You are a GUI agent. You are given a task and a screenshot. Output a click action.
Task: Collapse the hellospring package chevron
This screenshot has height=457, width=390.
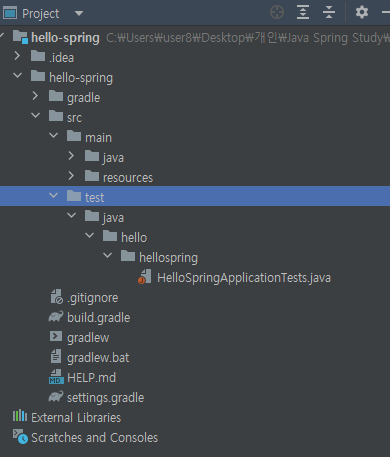(107, 256)
